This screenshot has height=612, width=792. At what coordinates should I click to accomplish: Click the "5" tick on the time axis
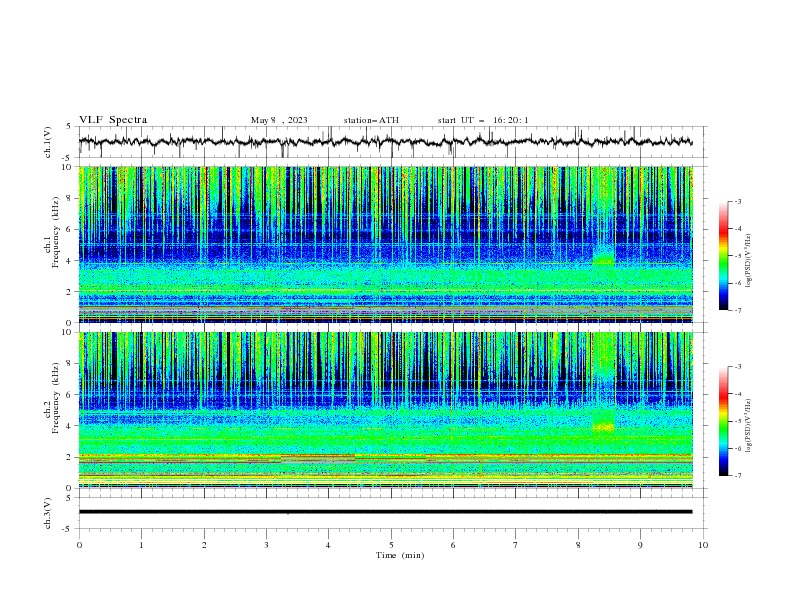pyautogui.click(x=391, y=545)
